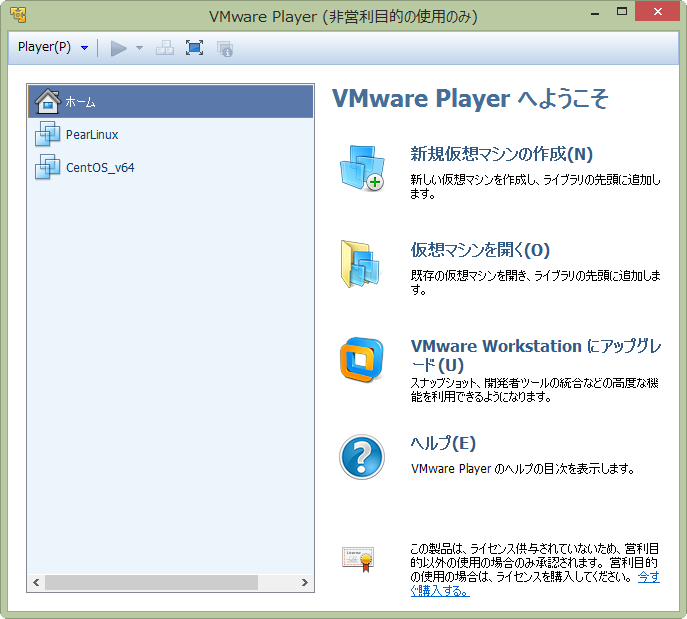The image size is (687, 619).
Task: Click the VMware Player title bar icon
Action: click(18, 15)
